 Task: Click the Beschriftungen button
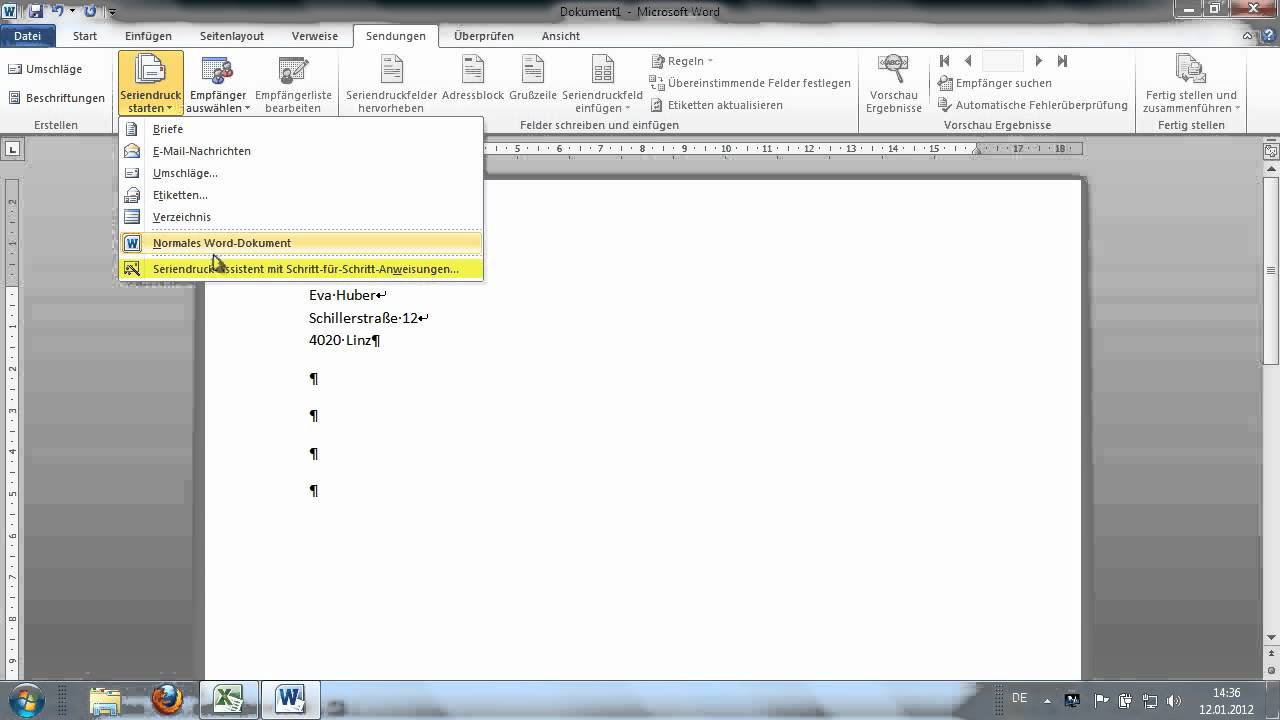tap(57, 98)
